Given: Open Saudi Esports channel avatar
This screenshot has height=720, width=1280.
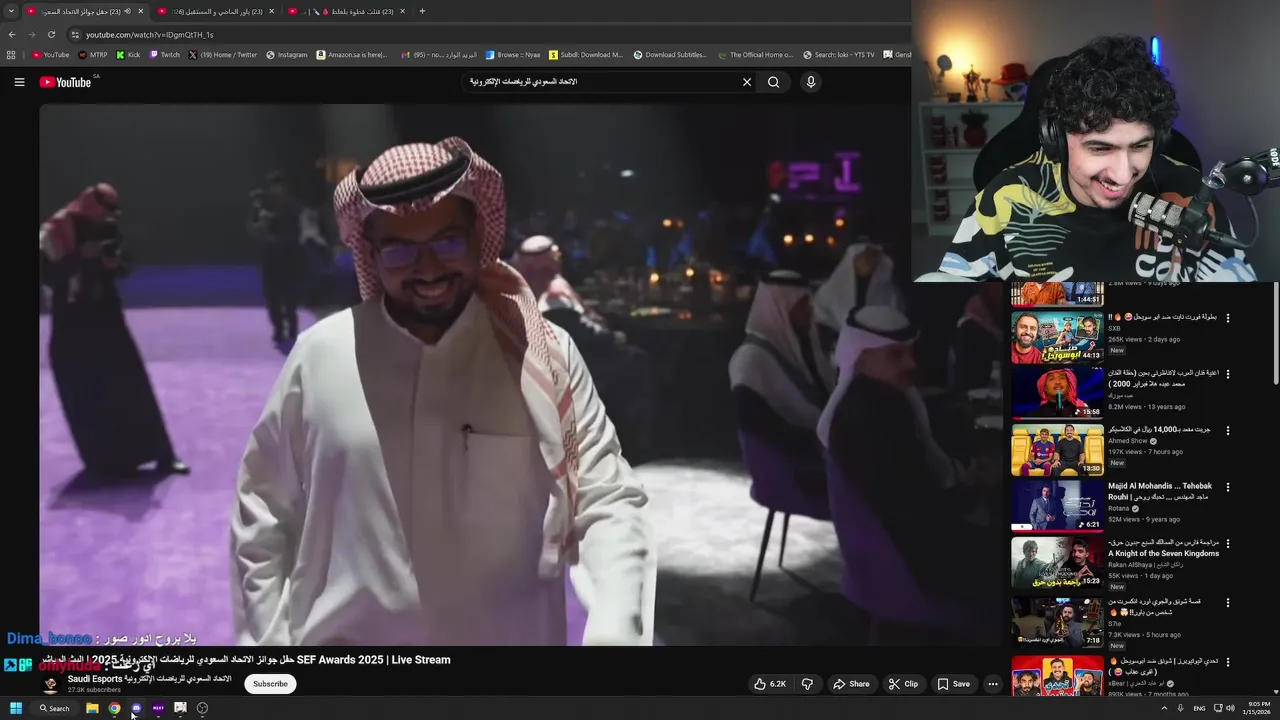Looking at the screenshot, I should tap(51, 684).
